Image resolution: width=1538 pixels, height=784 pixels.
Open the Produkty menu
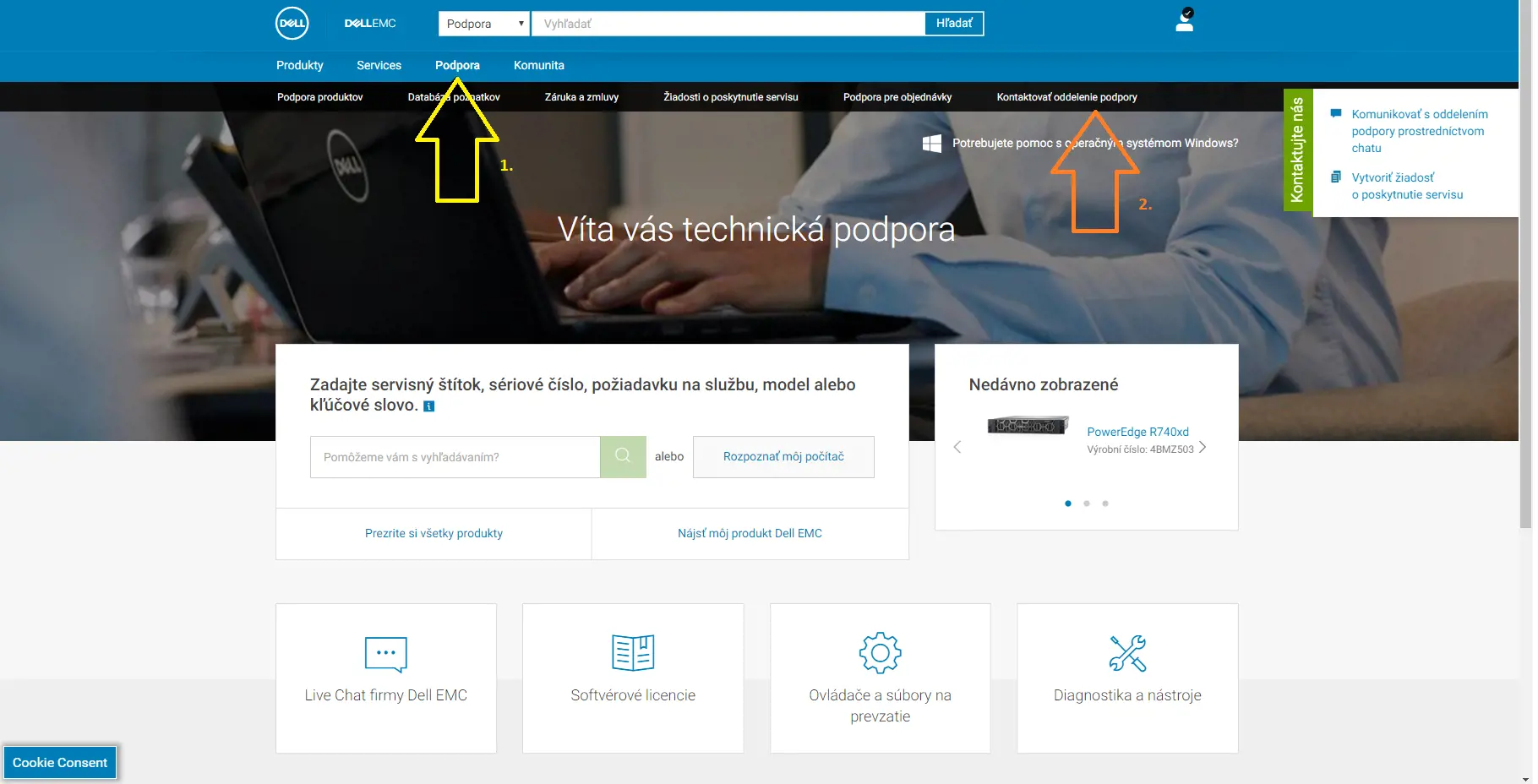point(300,65)
